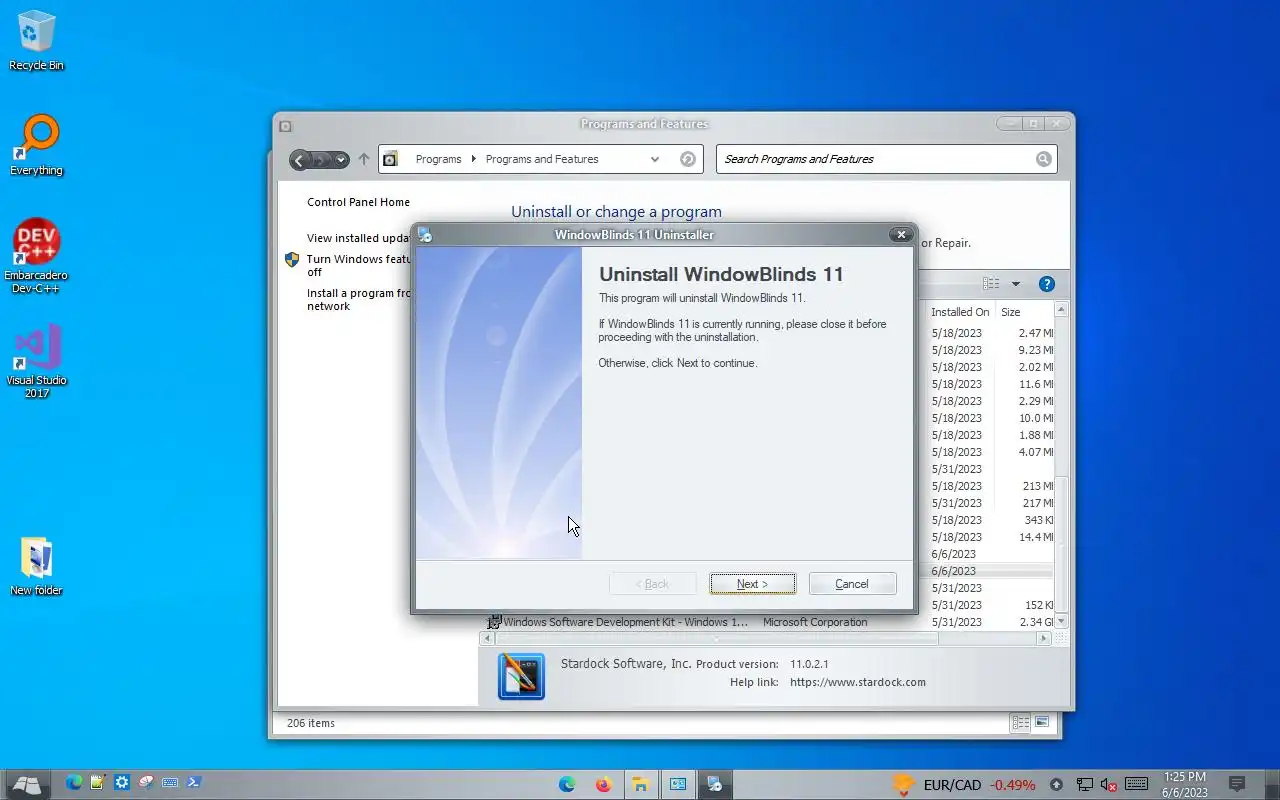
Task: Open Microsoft Edge from quick launch
Action: pos(74,783)
